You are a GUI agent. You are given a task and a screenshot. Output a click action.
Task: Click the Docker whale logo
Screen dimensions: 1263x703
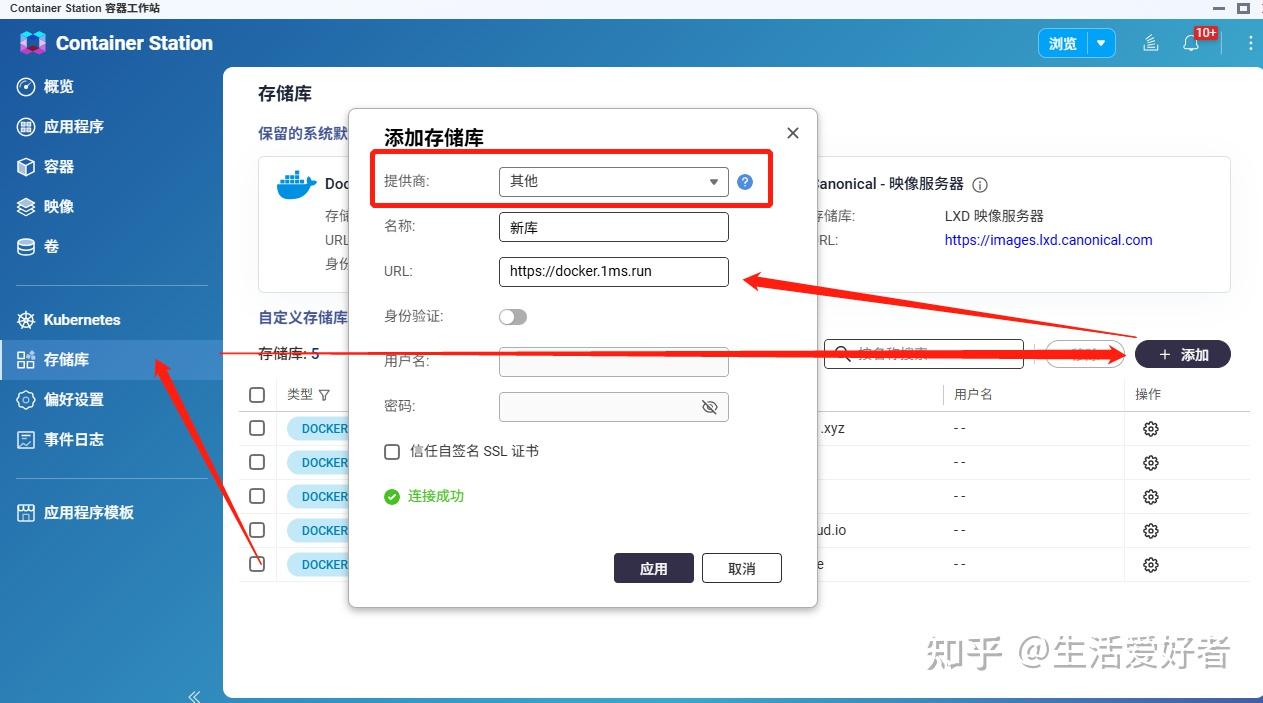tap(296, 185)
